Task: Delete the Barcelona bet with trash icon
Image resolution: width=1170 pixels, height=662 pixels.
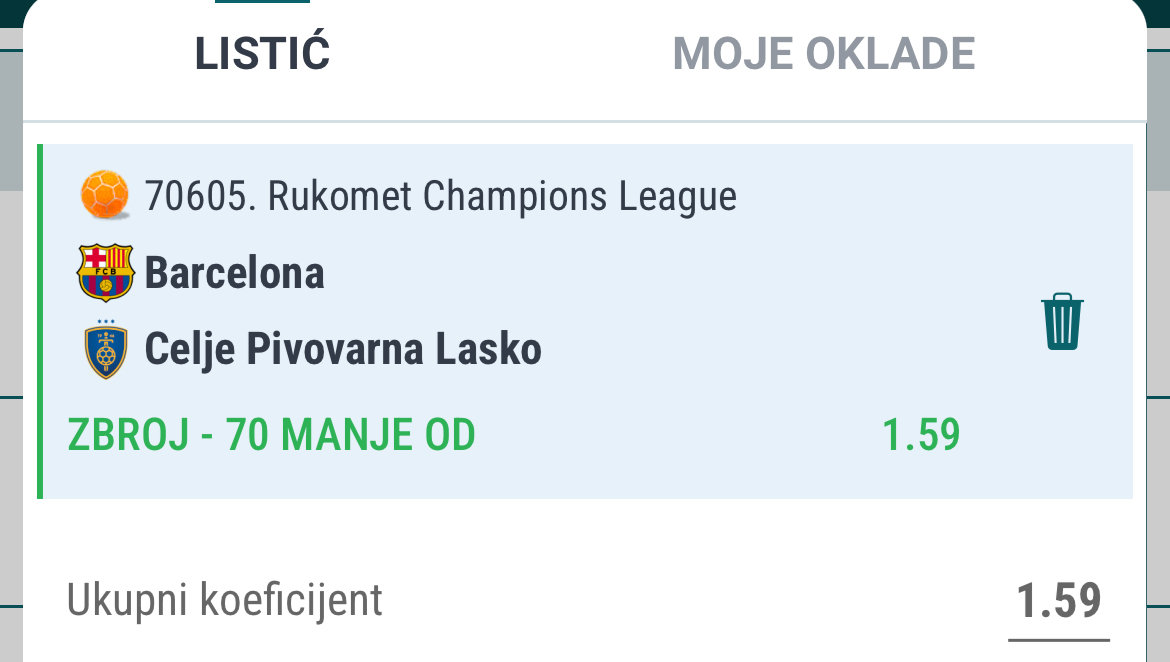Action: pyautogui.click(x=1062, y=321)
